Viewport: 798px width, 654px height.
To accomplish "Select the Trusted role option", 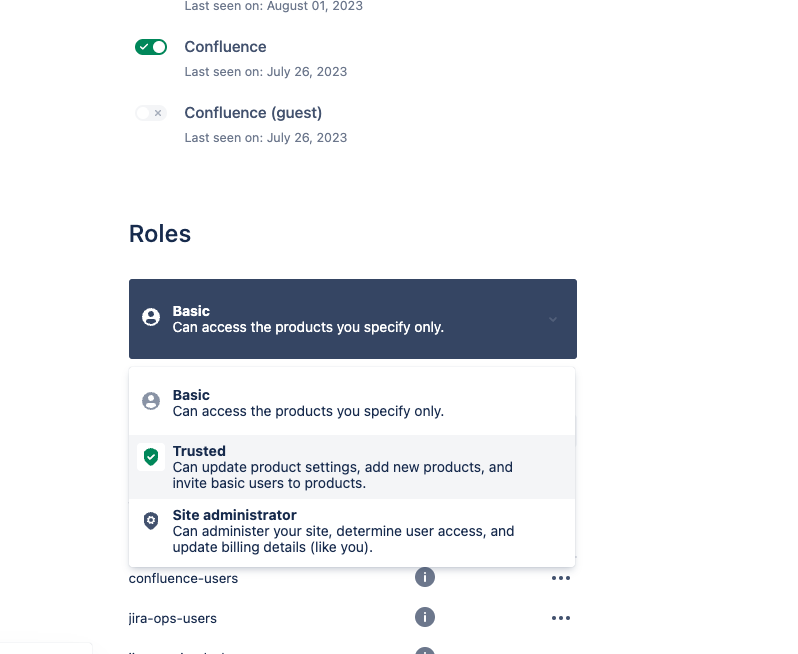I will coord(352,467).
